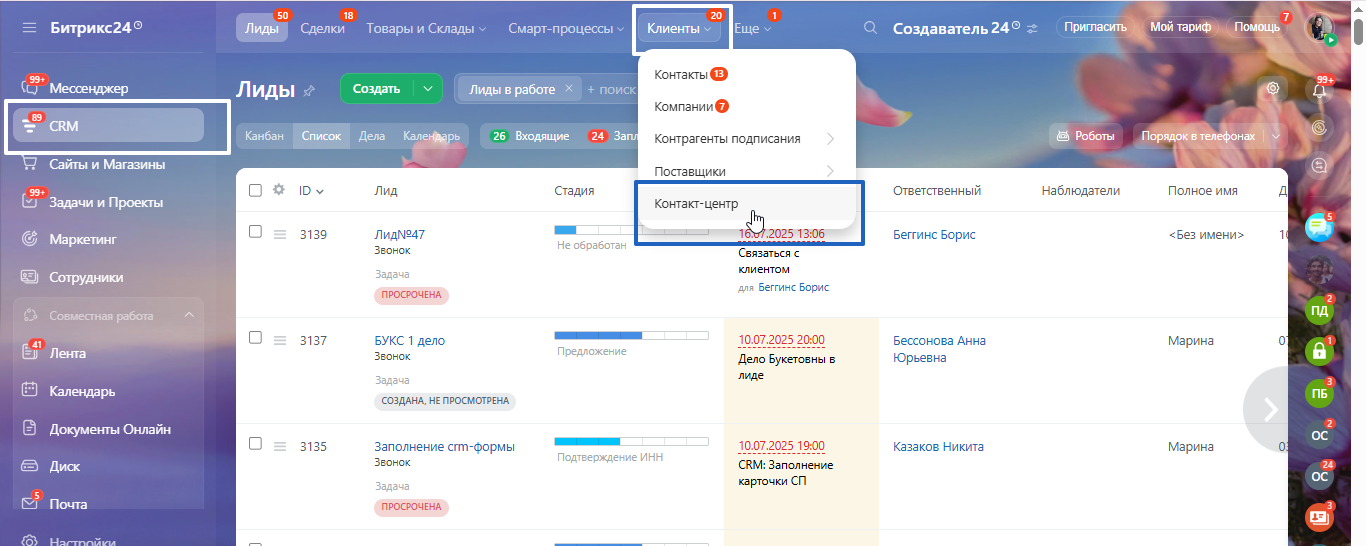Open the row actions menu for lead 3137
This screenshot has height=546, width=1366.
[x=280, y=341]
